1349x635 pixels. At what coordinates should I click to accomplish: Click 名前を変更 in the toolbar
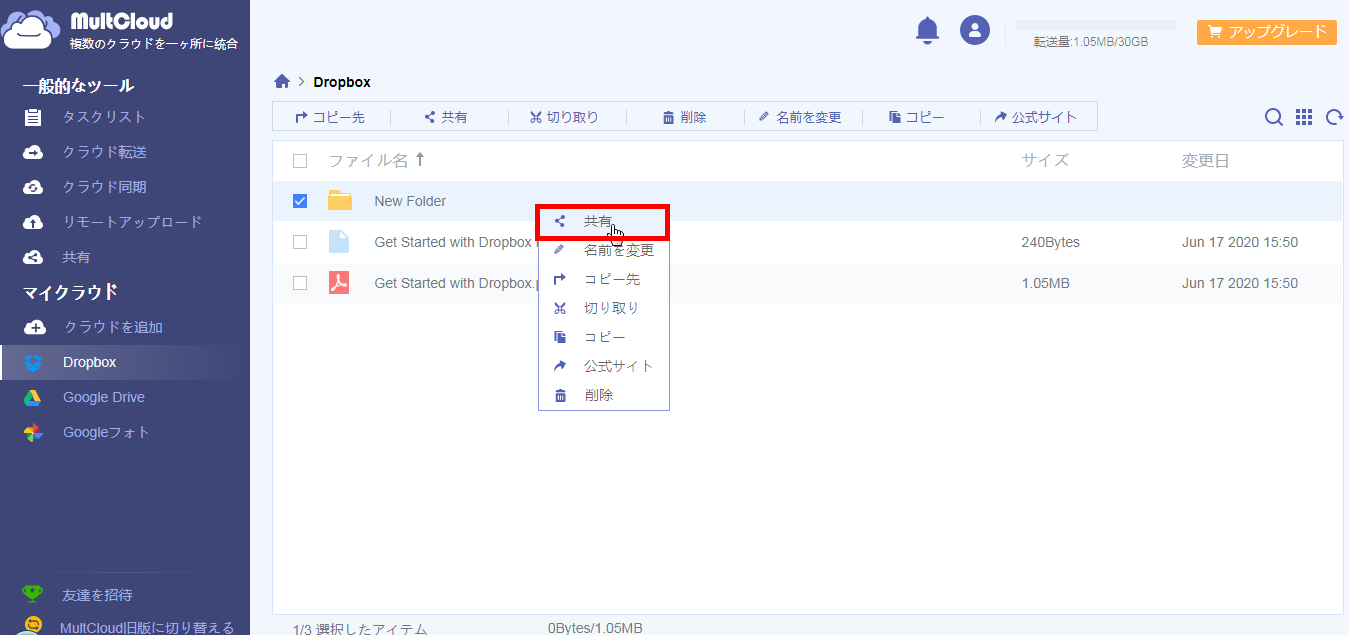(x=800, y=117)
